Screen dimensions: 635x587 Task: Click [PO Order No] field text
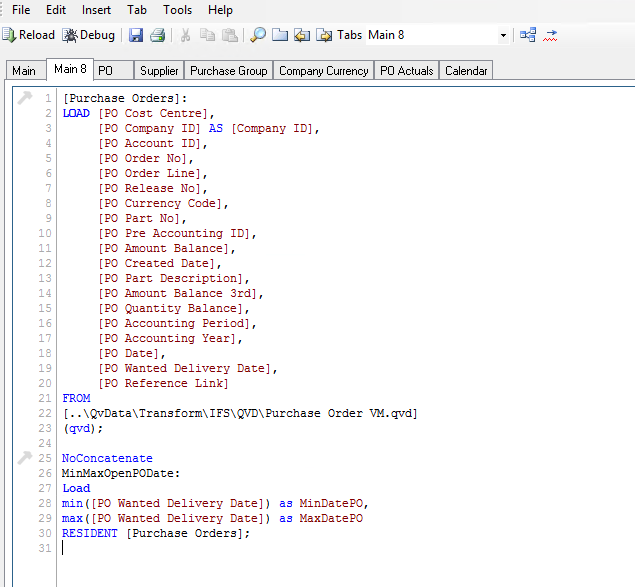coord(143,158)
